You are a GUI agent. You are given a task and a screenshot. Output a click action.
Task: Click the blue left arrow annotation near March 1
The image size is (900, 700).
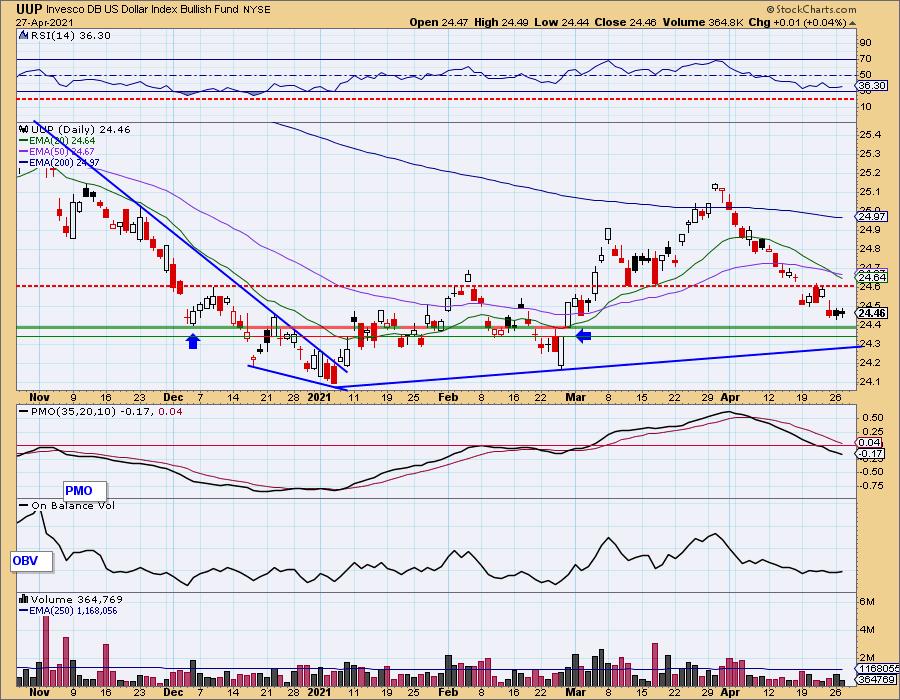[x=584, y=336]
